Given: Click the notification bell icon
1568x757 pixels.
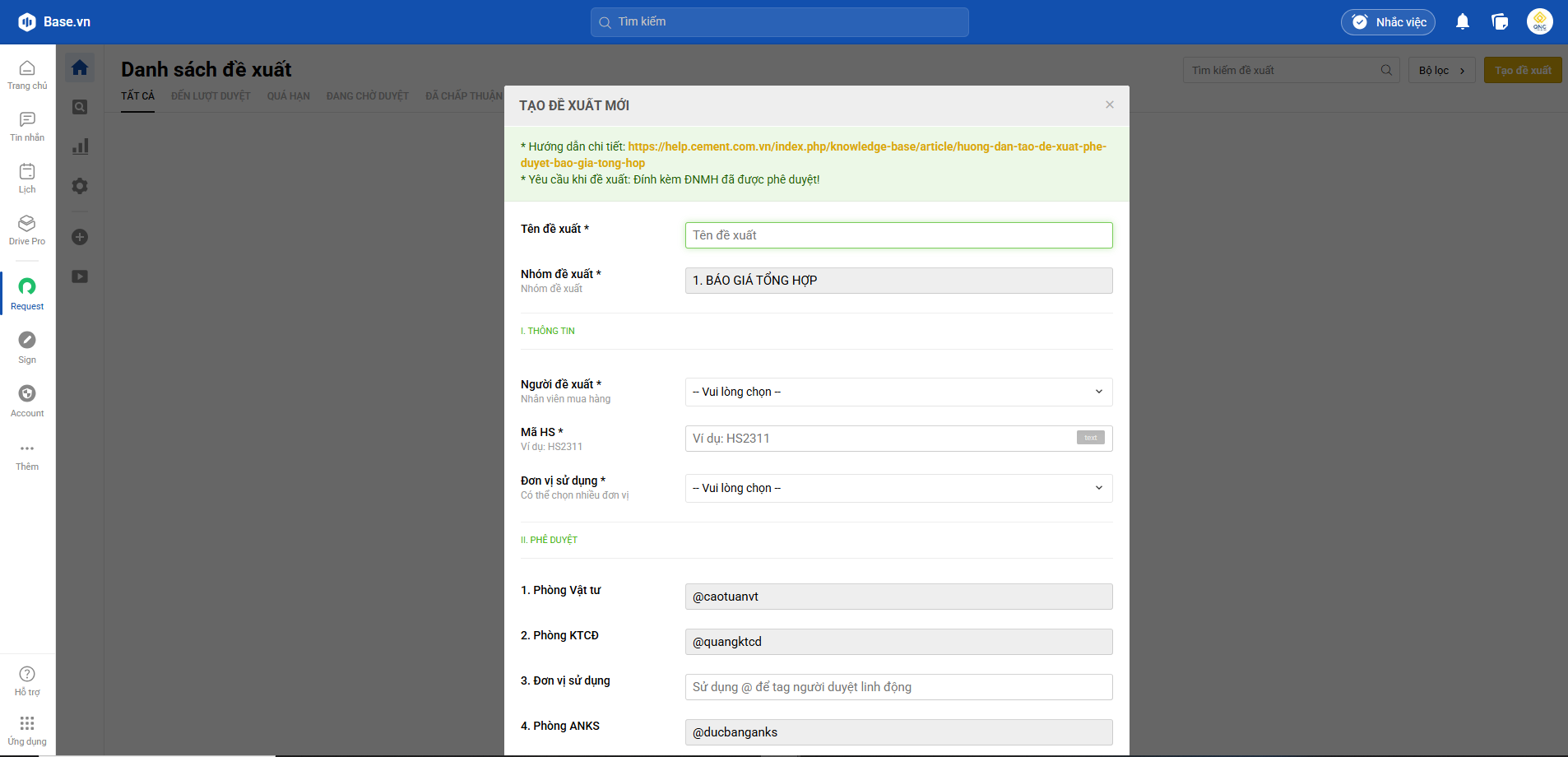Looking at the screenshot, I should [1462, 22].
